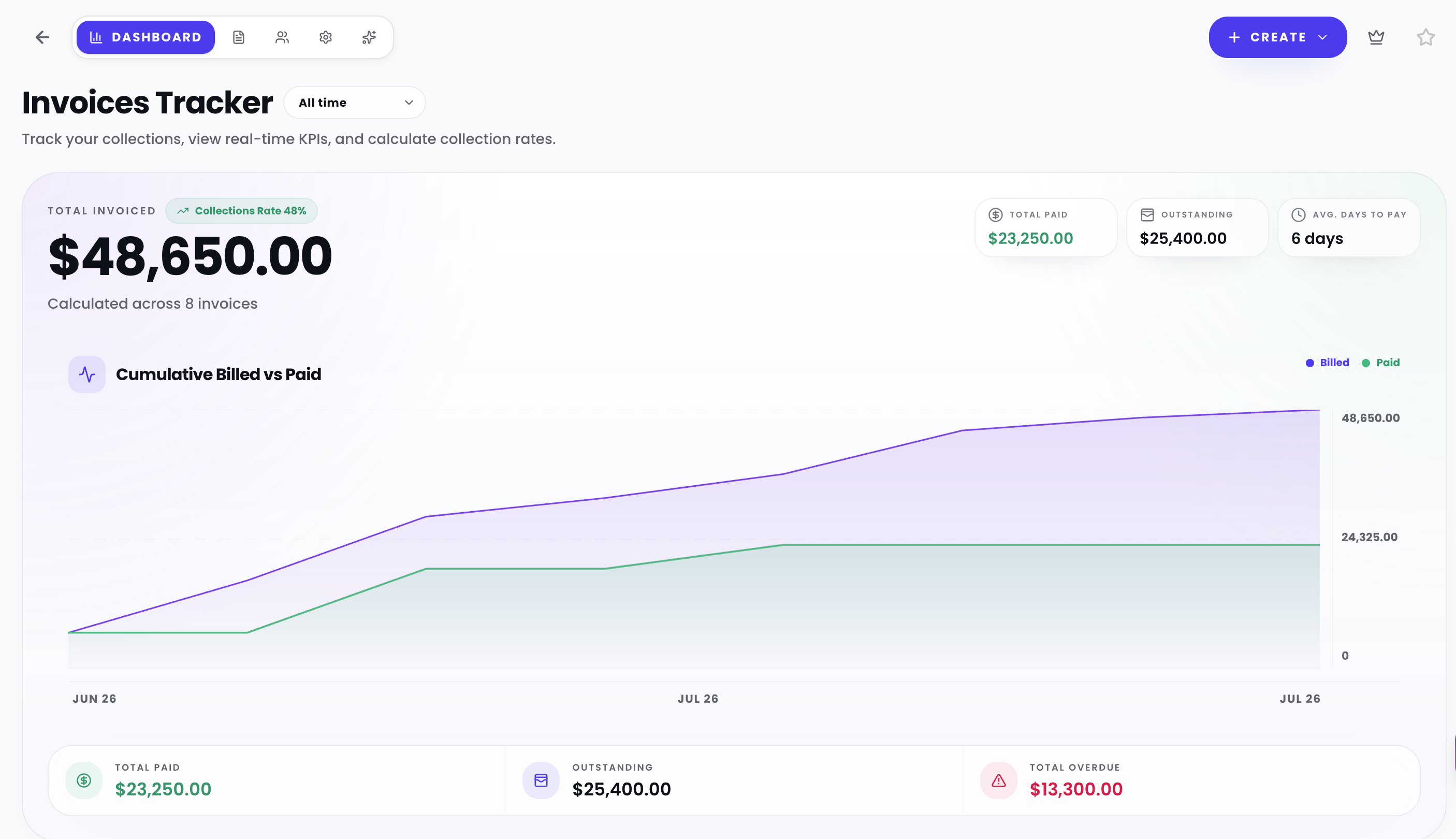Click the Outstanding card icon at top
Screen dimensions: 1456x839
1147,214
